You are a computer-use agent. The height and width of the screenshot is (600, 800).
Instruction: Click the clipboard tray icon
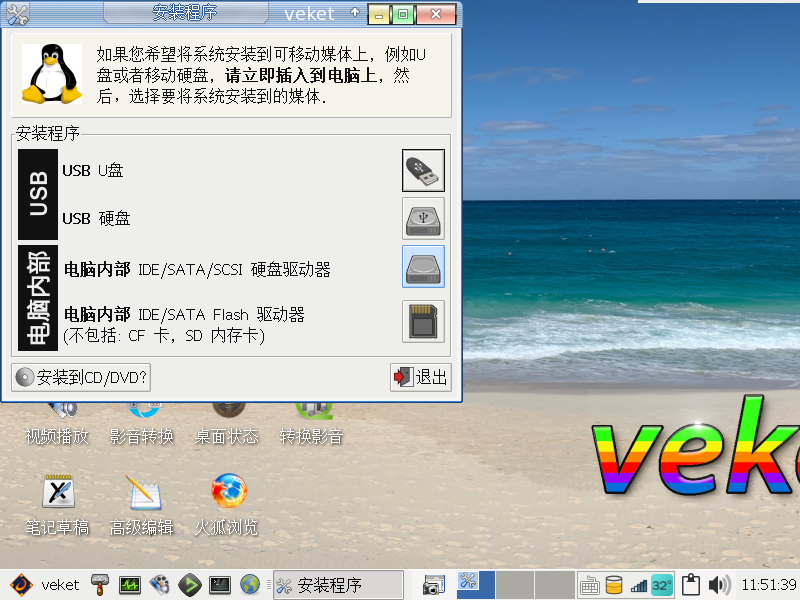[x=690, y=585]
